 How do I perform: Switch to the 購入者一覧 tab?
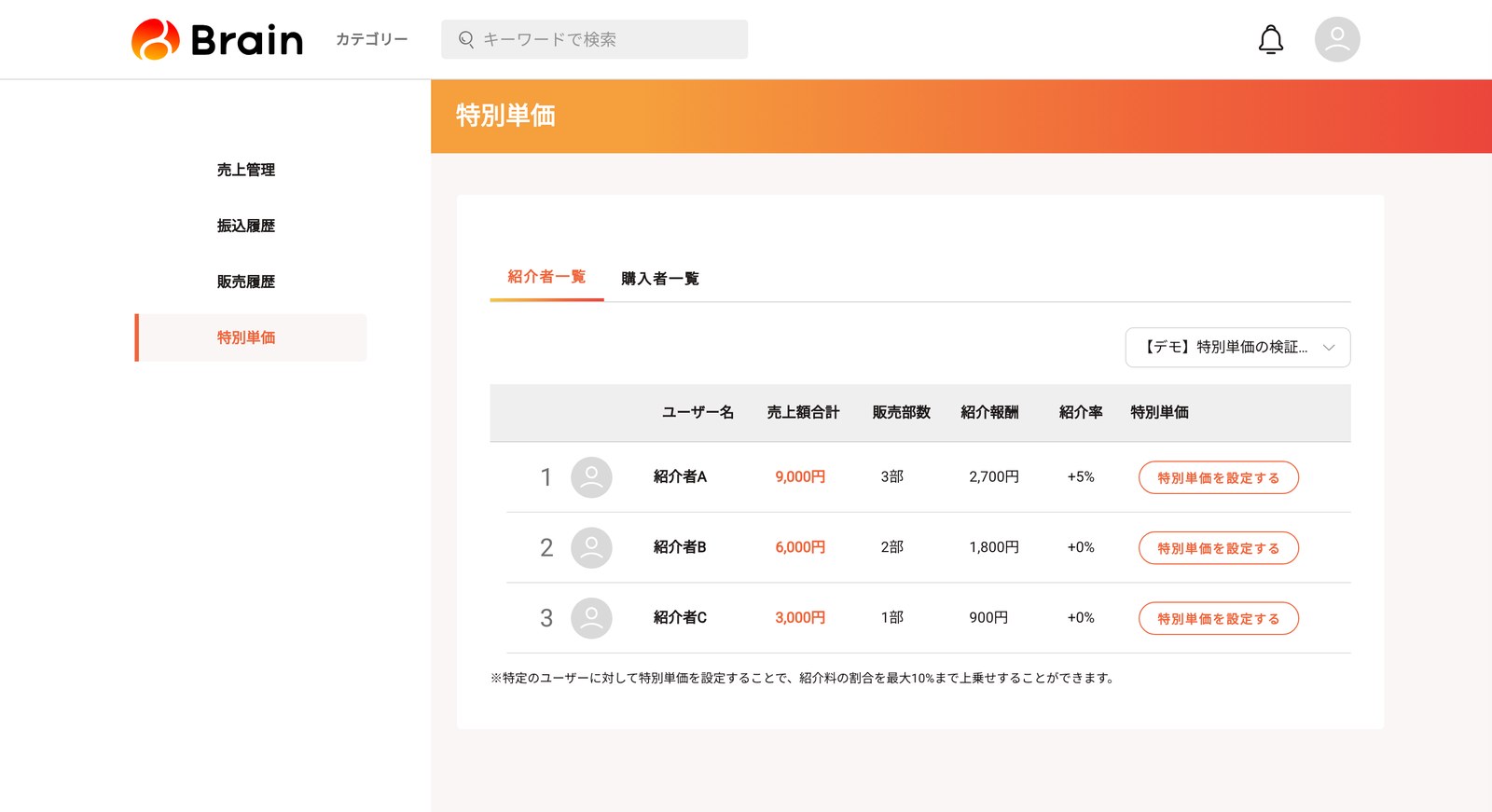click(660, 279)
